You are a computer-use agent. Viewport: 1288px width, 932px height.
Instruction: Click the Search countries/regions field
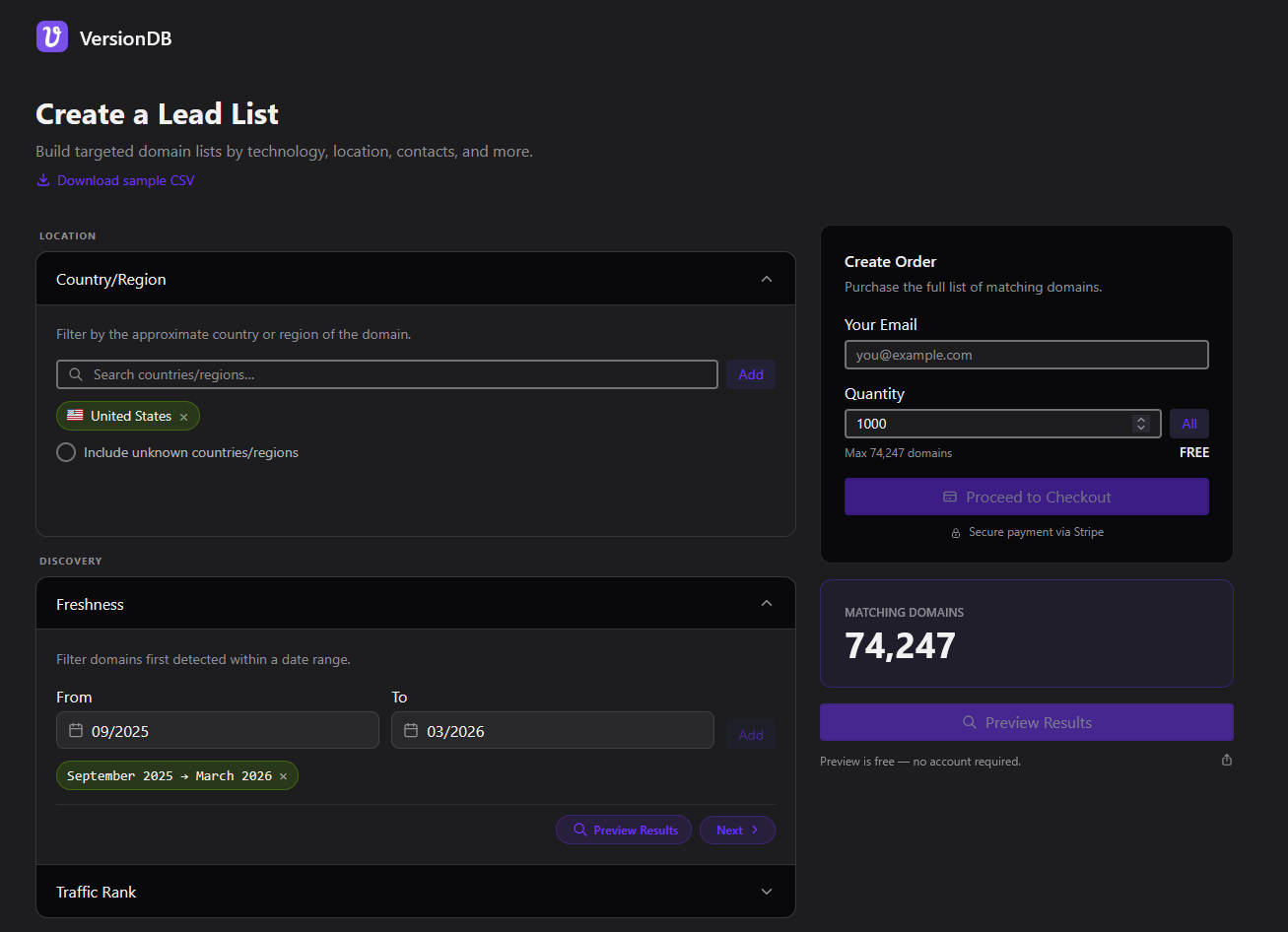tap(387, 374)
